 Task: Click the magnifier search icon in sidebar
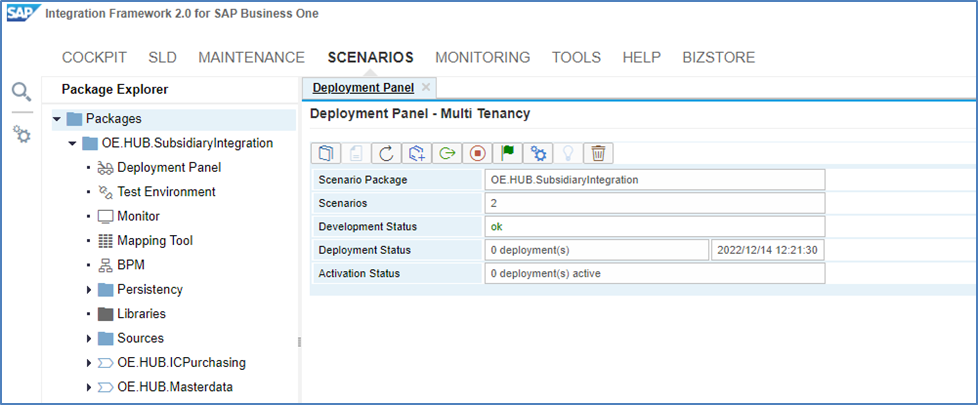point(21,92)
